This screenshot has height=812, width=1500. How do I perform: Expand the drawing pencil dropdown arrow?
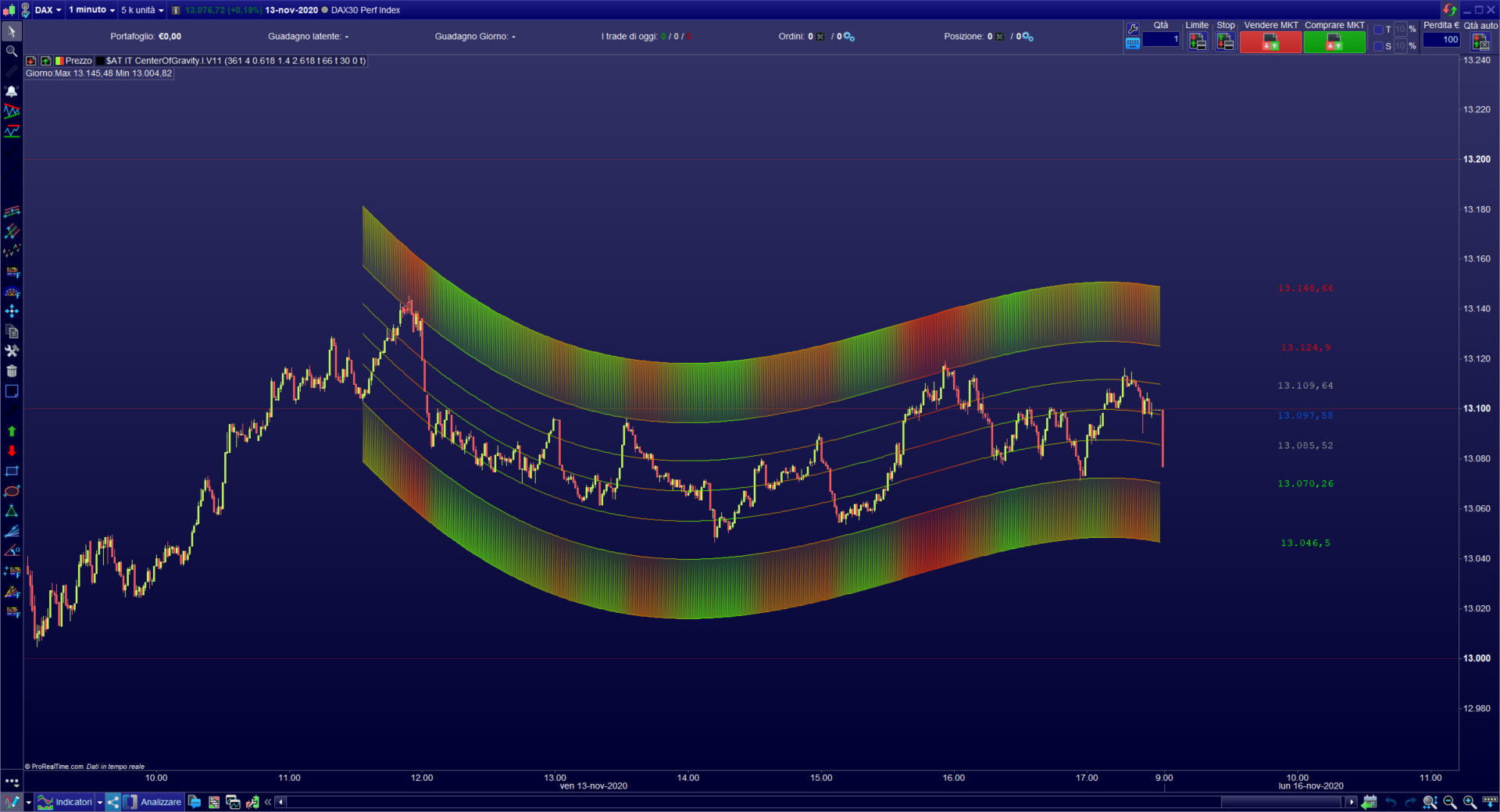click(x=29, y=802)
